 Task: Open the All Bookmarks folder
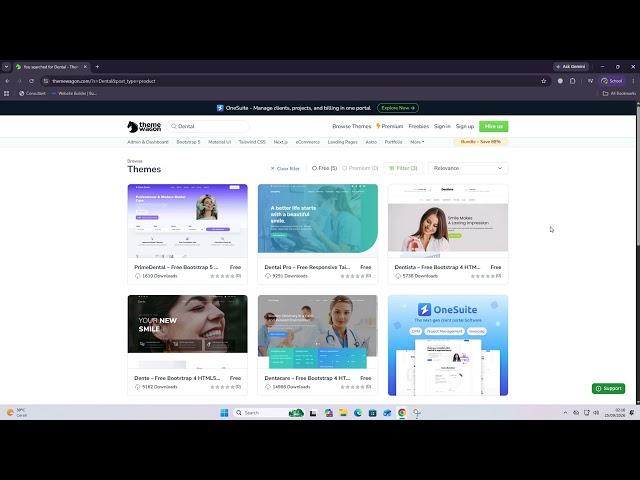tap(619, 93)
